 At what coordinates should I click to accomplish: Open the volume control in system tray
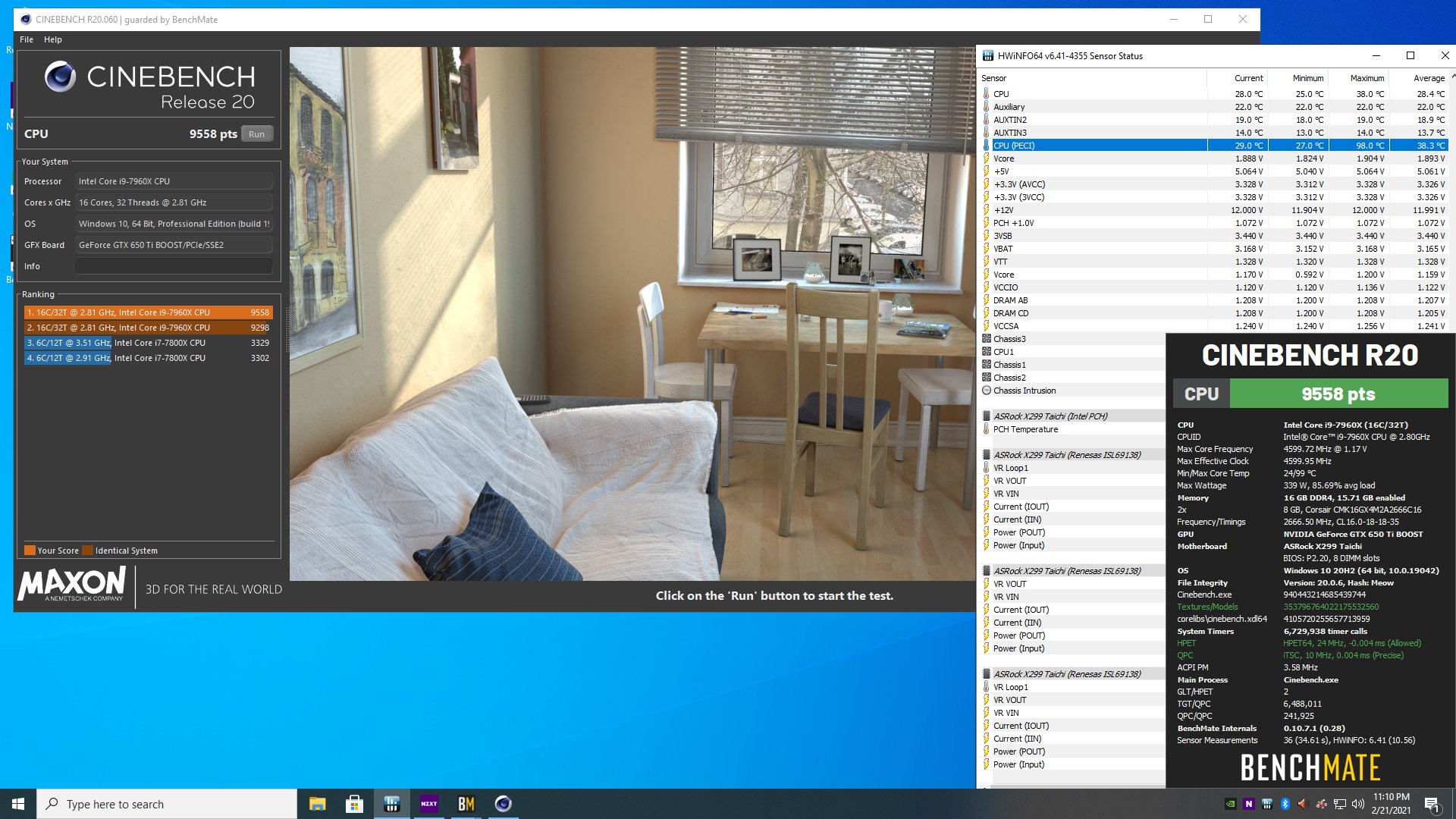1357,804
